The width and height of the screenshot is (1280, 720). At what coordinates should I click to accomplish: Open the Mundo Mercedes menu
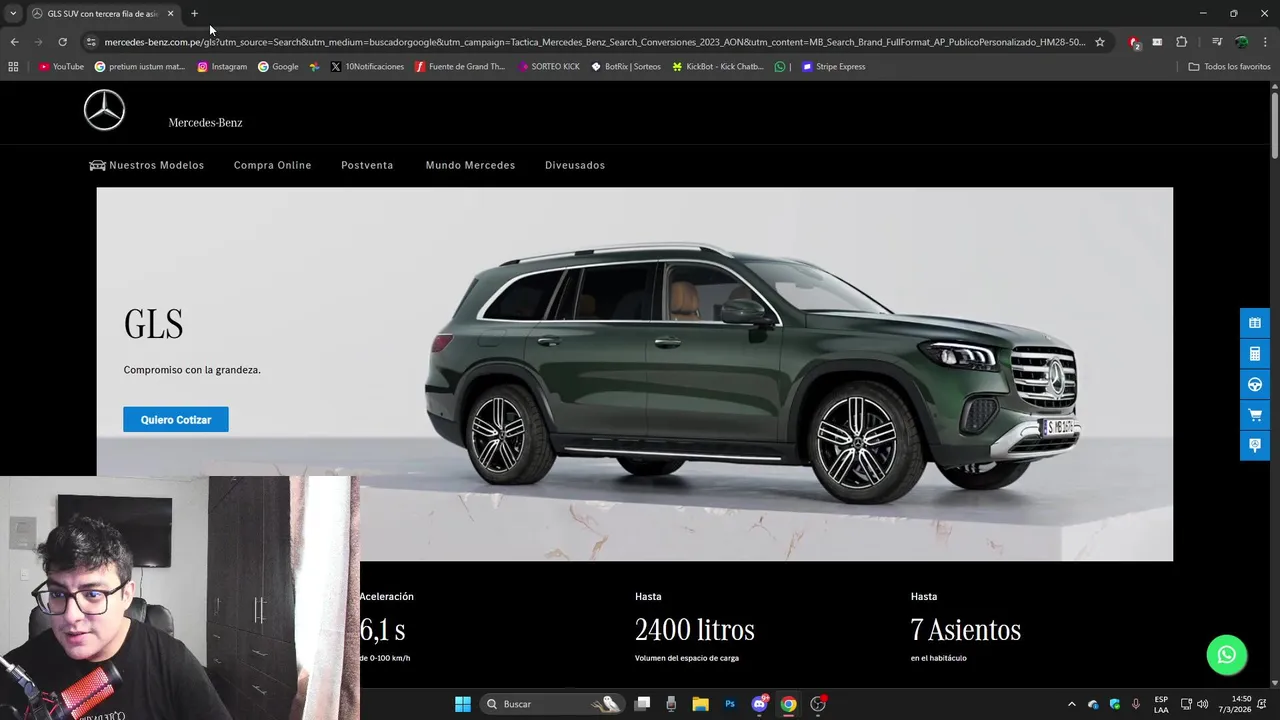point(470,165)
